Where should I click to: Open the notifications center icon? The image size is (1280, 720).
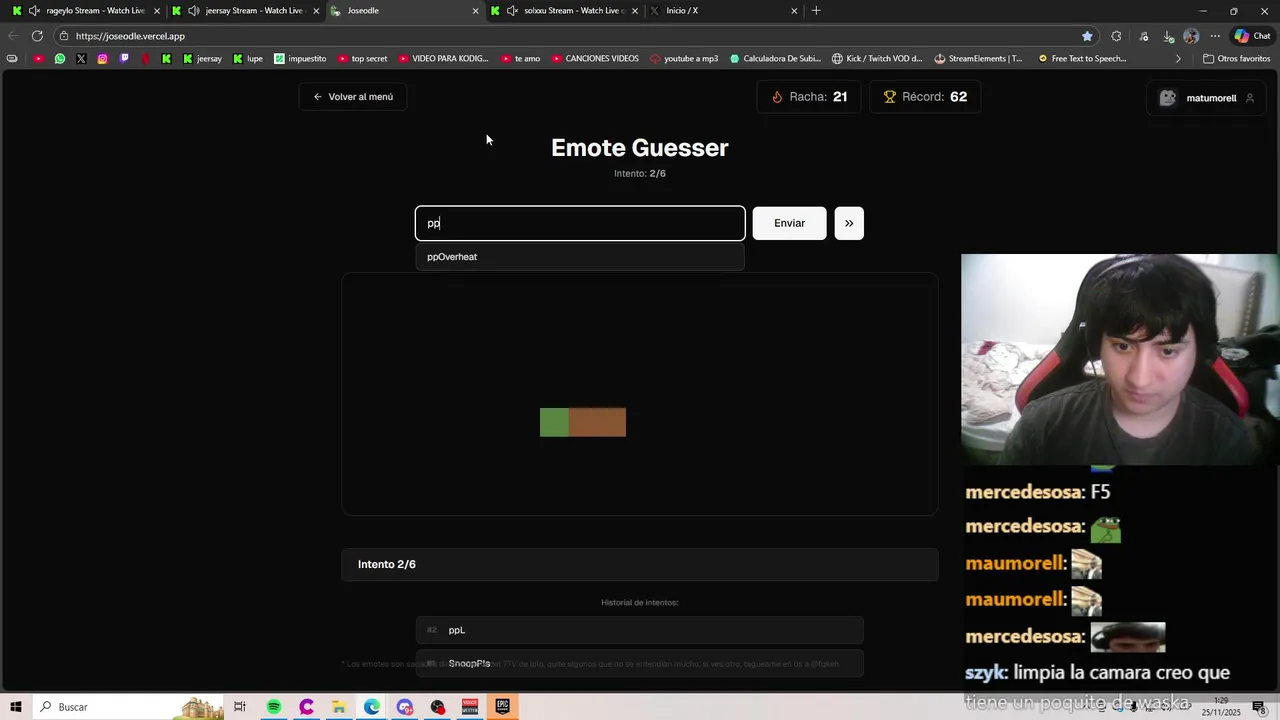coord(1261,707)
